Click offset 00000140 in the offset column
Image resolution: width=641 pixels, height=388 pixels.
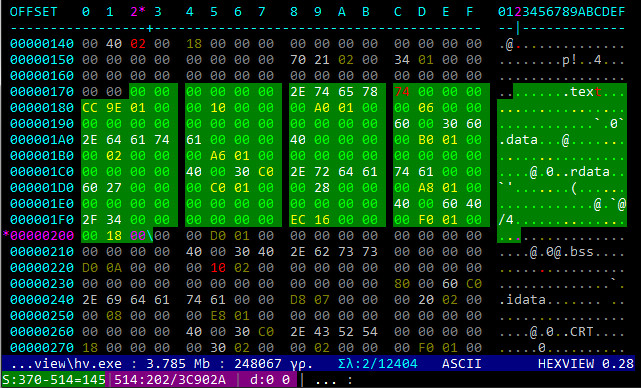coord(42,44)
